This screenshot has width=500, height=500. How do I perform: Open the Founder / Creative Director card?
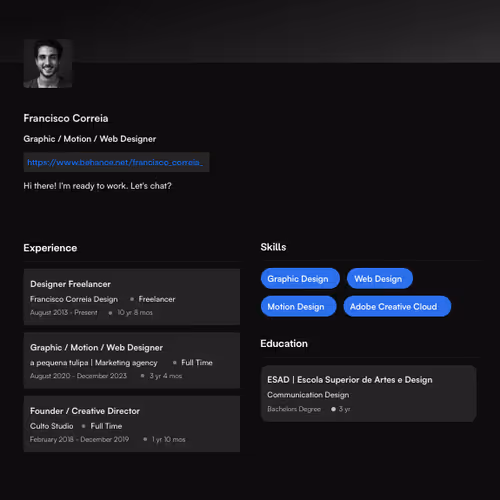pyautogui.click(x=132, y=424)
